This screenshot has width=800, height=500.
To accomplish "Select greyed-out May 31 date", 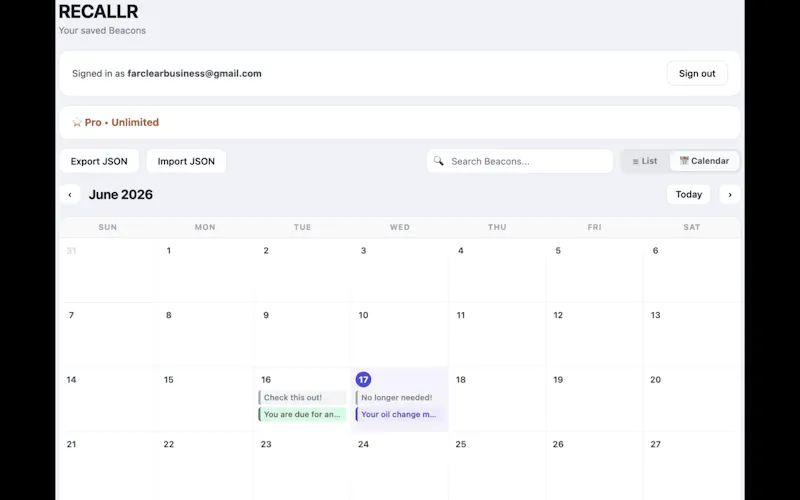I will (x=71, y=251).
